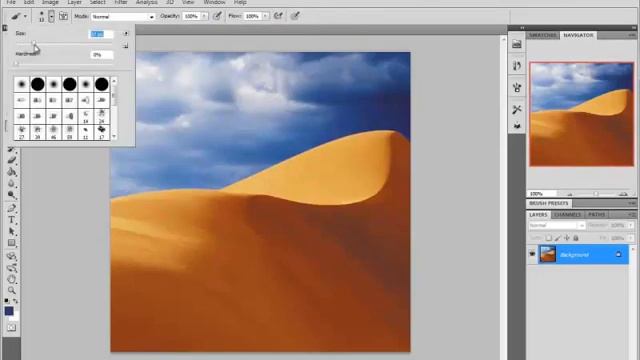
Task: Select the Blur tool
Action: (x=11, y=183)
